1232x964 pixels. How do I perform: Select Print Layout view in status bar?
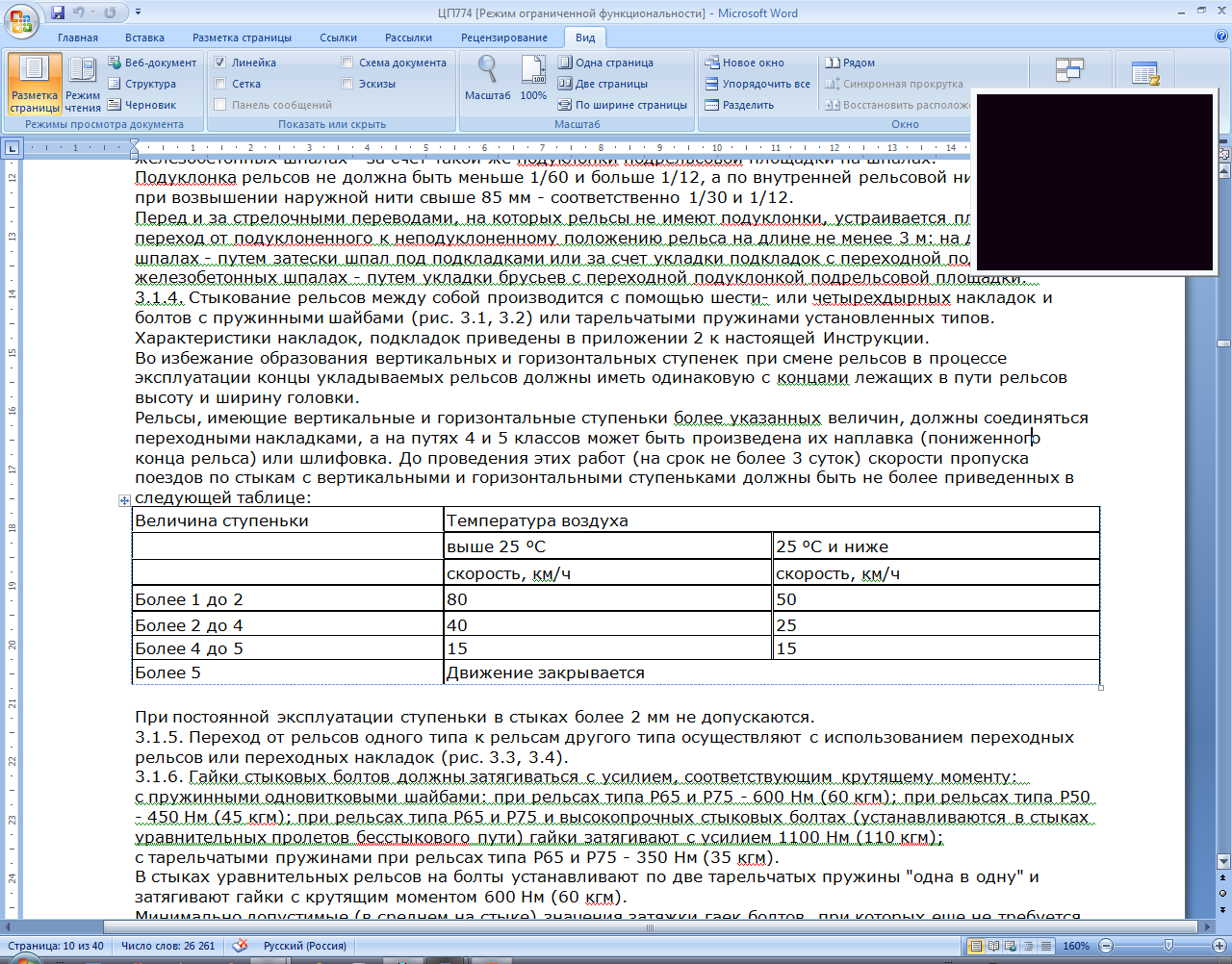pyautogui.click(x=977, y=946)
